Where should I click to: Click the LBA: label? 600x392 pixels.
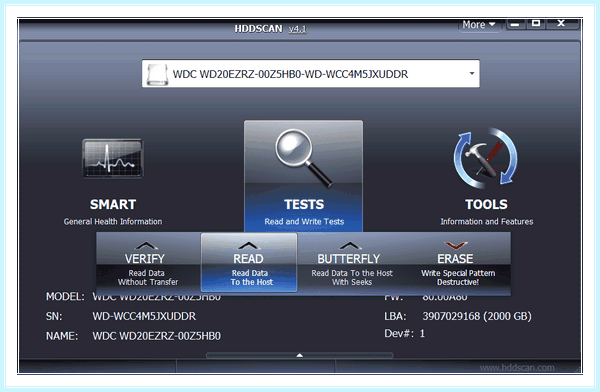point(395,316)
